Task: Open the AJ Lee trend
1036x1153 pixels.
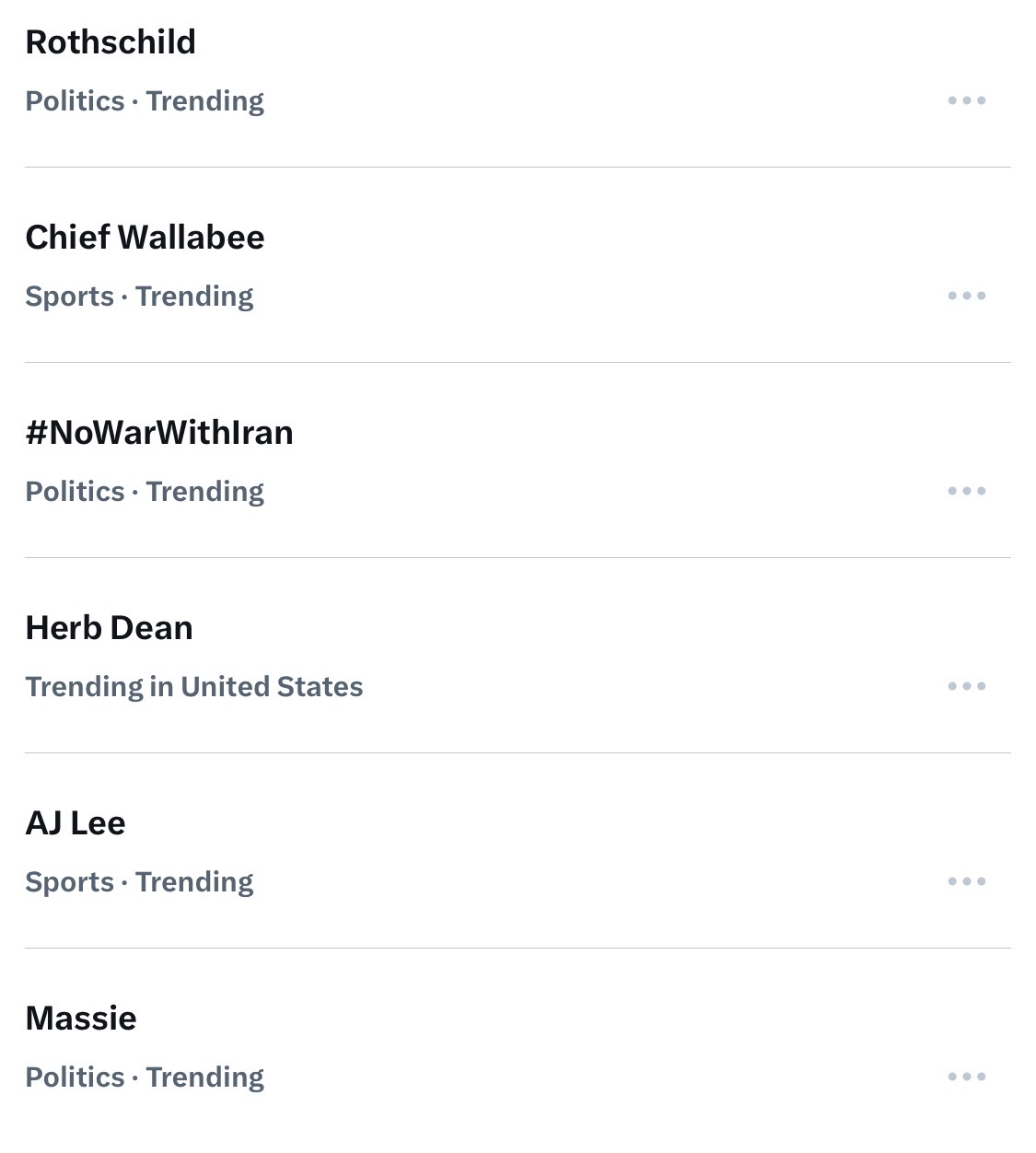Action: click(76, 823)
